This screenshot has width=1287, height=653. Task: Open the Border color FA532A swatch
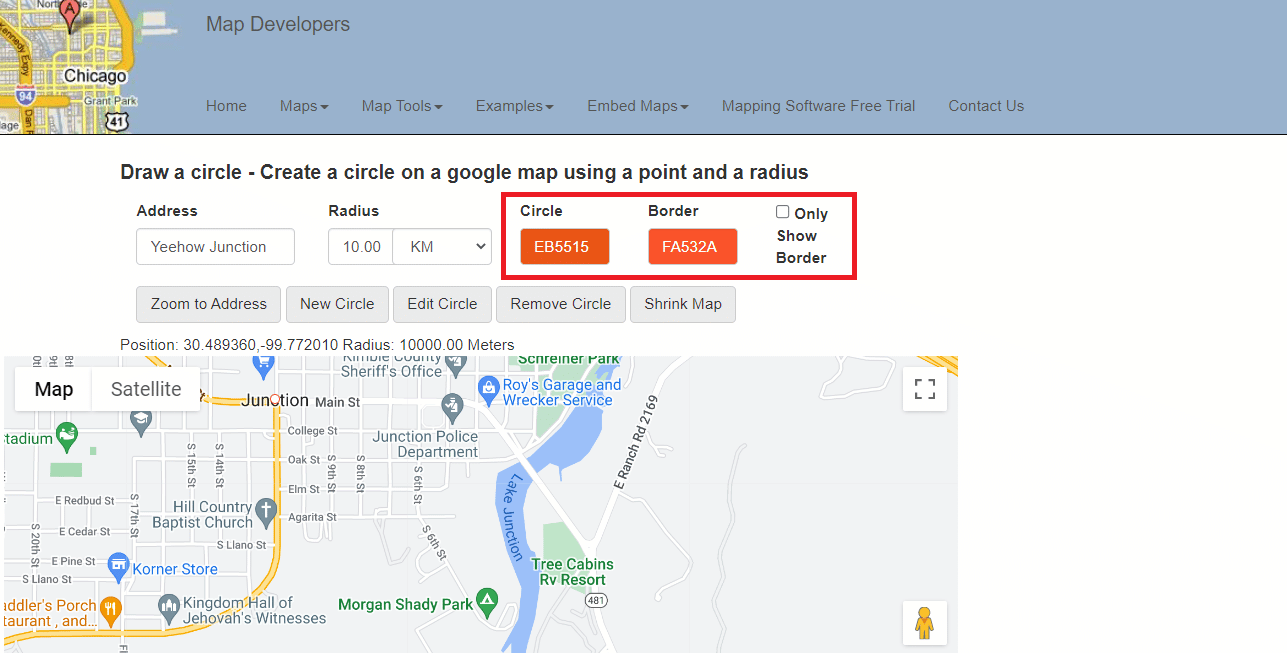pos(692,247)
